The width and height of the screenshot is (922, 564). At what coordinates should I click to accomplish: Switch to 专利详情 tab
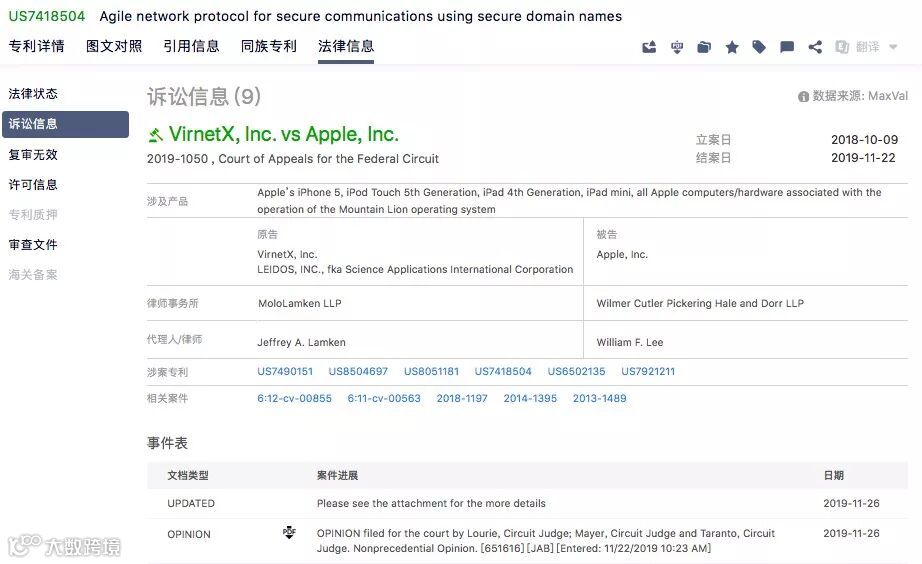coord(36,46)
